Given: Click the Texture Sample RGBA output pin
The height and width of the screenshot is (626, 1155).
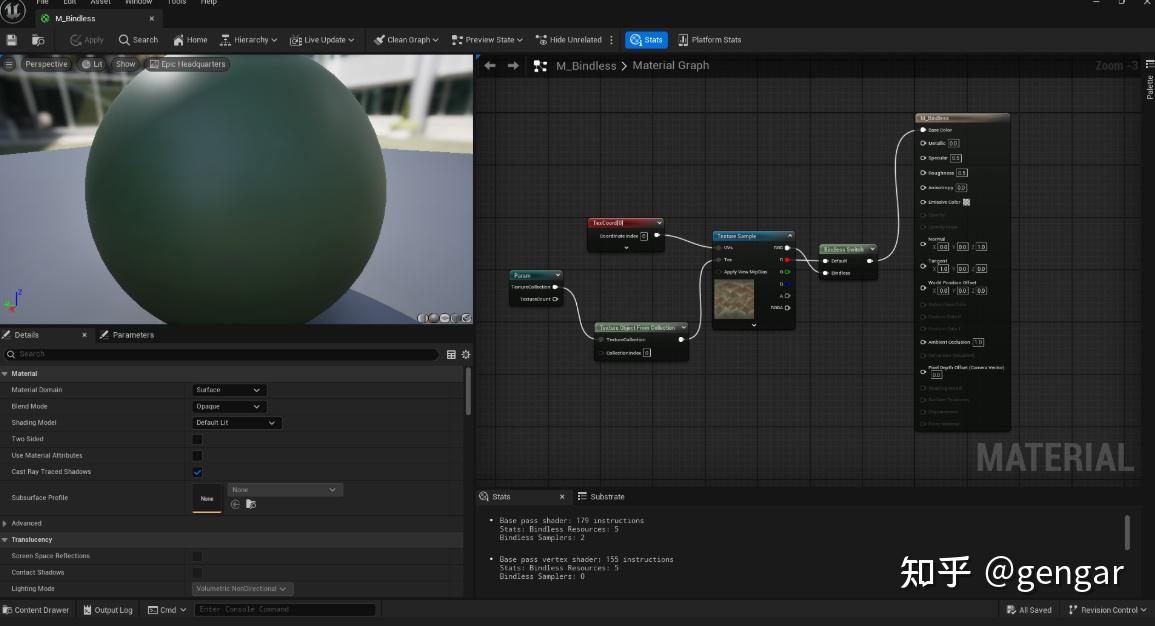Looking at the screenshot, I should (x=787, y=308).
